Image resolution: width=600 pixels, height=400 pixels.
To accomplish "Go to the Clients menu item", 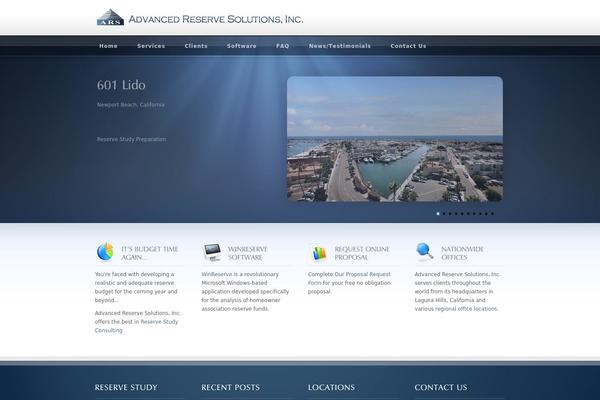I will pos(196,46).
